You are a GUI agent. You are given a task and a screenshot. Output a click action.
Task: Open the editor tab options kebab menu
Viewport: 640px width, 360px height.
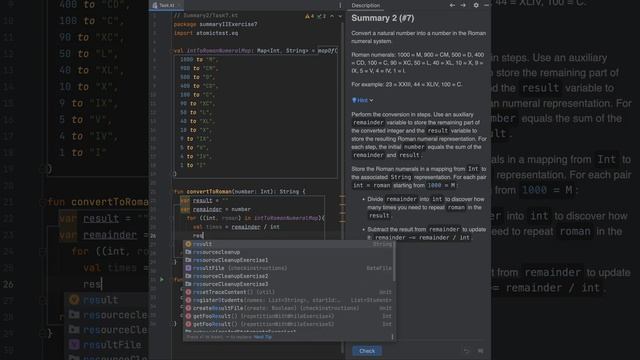click(340, 5)
